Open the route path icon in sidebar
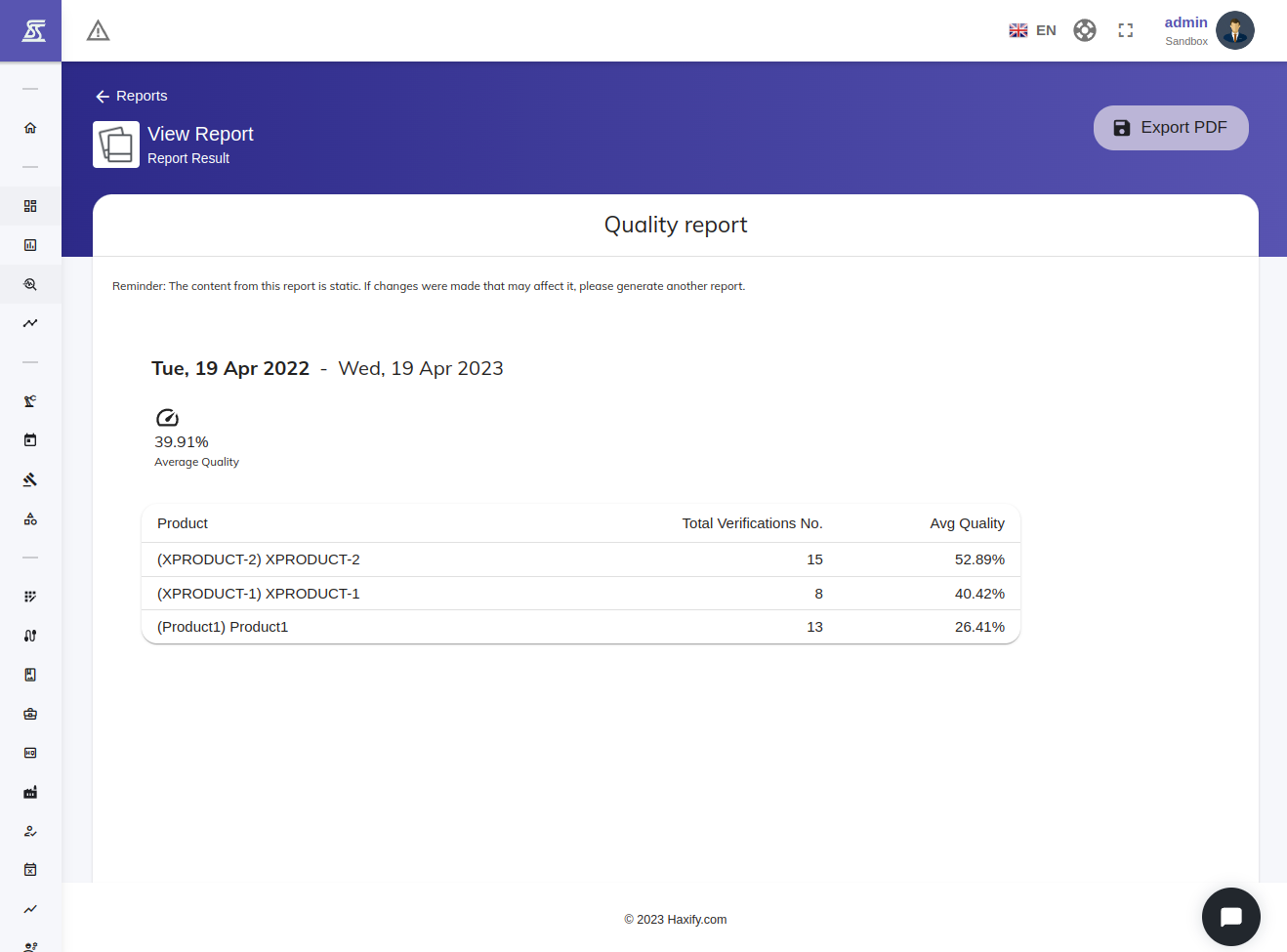 tap(30, 636)
